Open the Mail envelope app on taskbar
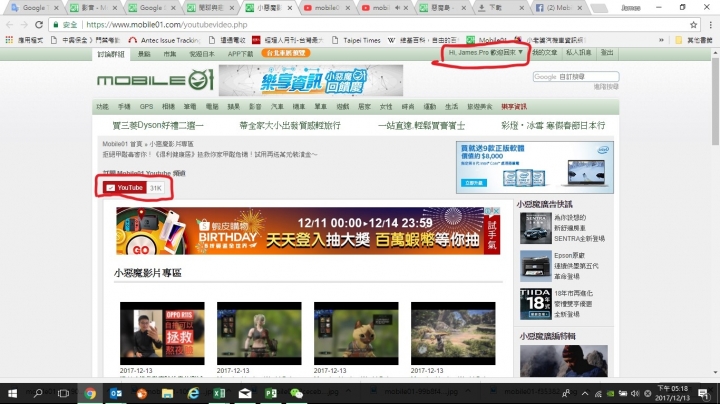The image size is (720, 404). tap(245, 393)
